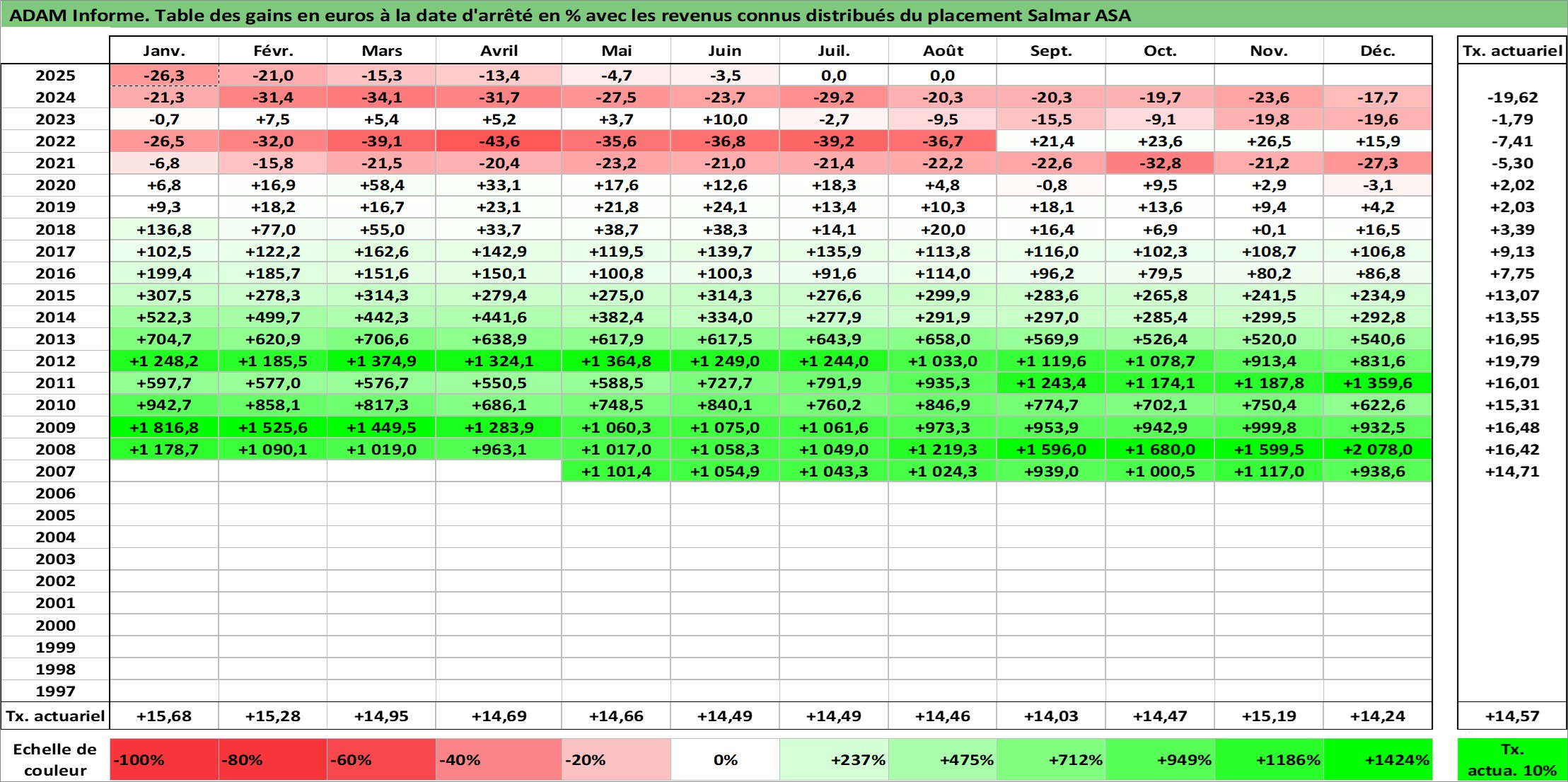
Task: Select the overall rate +14,57
Action: [x=1512, y=716]
